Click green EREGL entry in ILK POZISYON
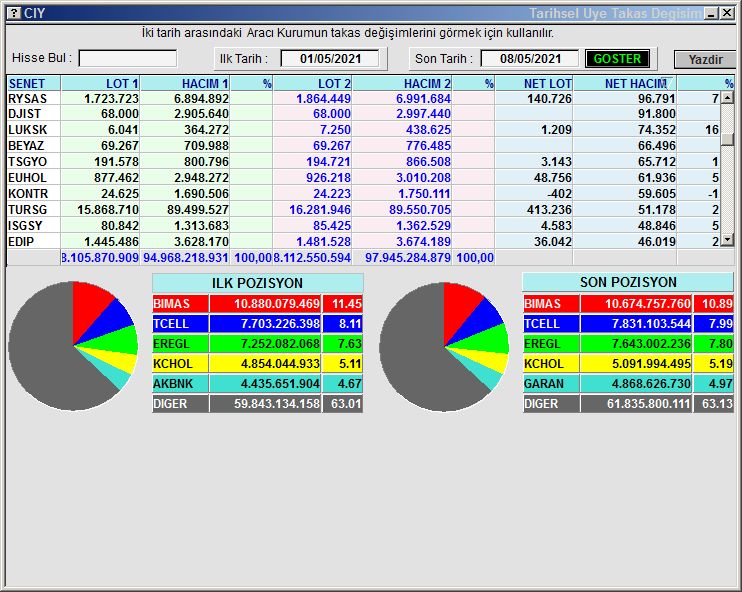The height and width of the screenshot is (592, 742). 257,344
